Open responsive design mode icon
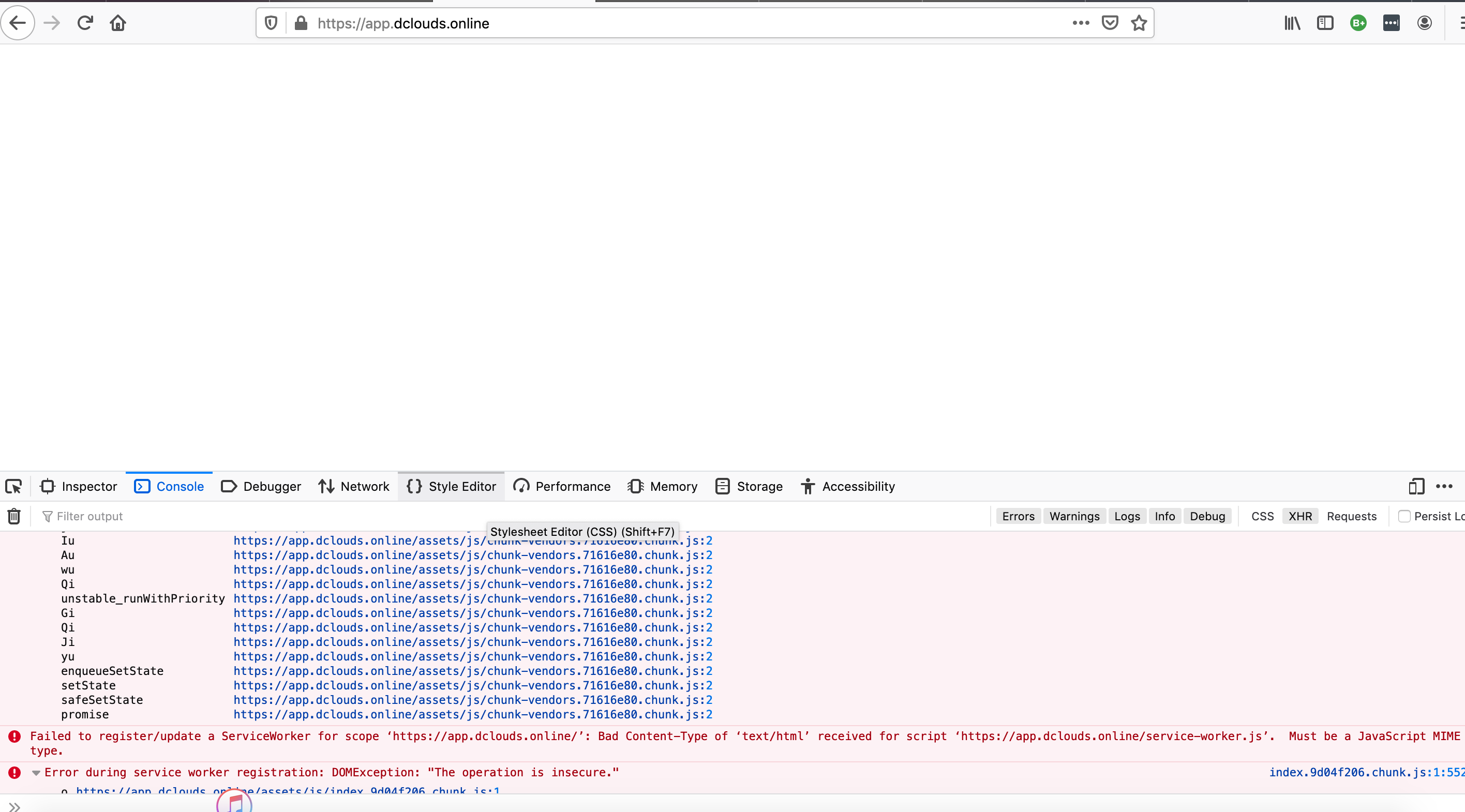The height and width of the screenshot is (812, 1465). click(1416, 487)
